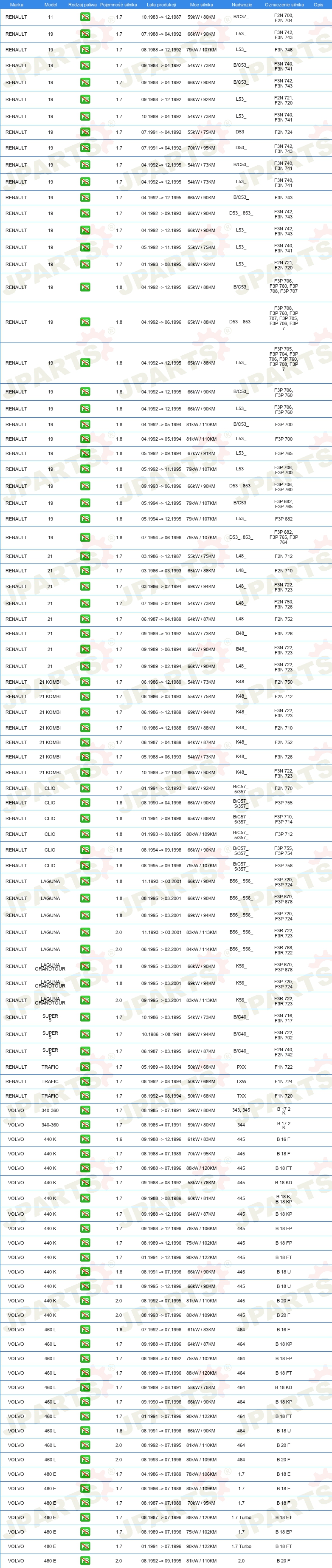Click the fuel icon in the Trafic TXW row

(85, 1081)
